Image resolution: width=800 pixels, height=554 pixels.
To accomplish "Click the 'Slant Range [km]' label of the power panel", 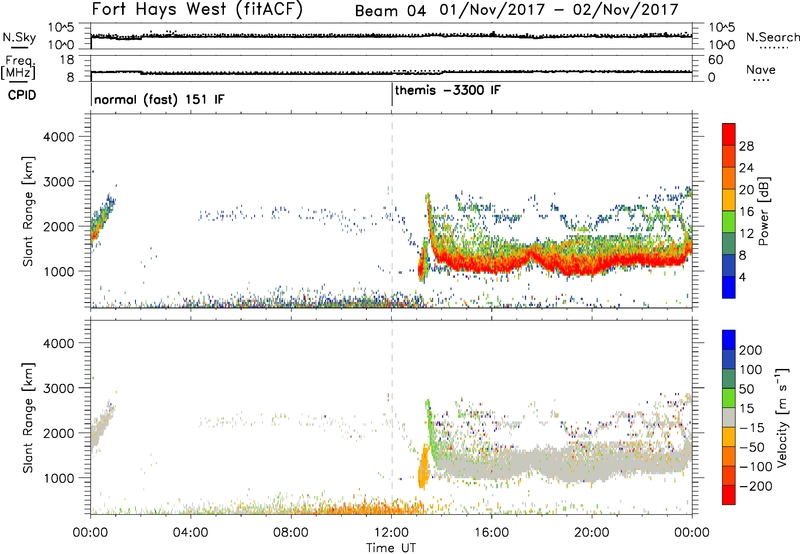I will 28,211.
